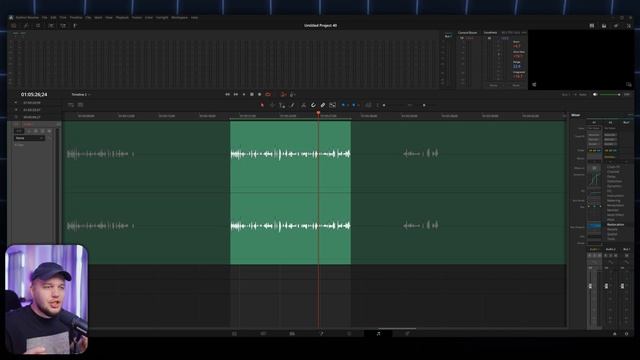Open the Timeline 1 name dropdown
Image resolution: width=640 pixels, height=360 pixels.
tap(81, 94)
